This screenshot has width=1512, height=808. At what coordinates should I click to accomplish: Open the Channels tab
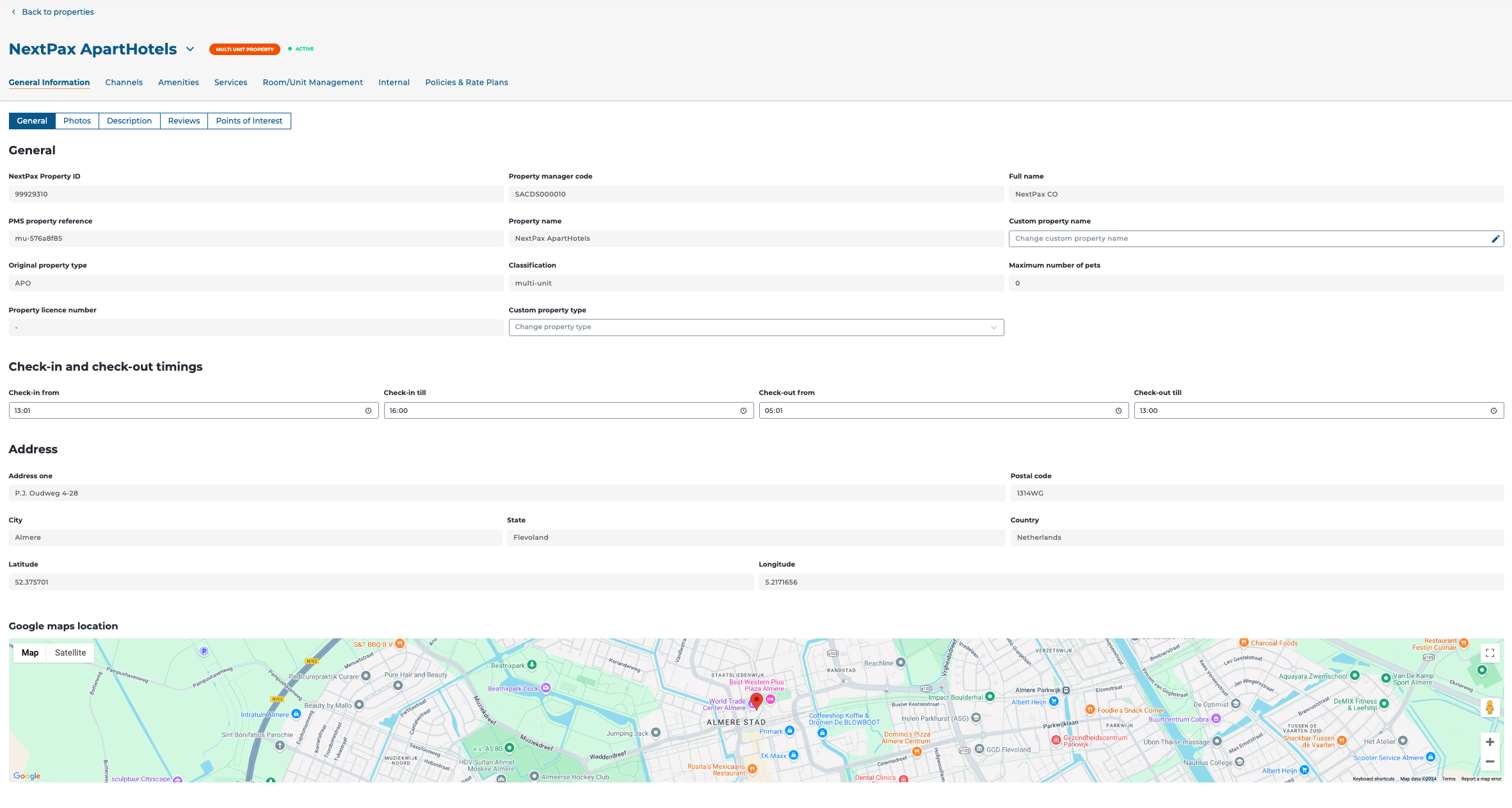coord(124,82)
